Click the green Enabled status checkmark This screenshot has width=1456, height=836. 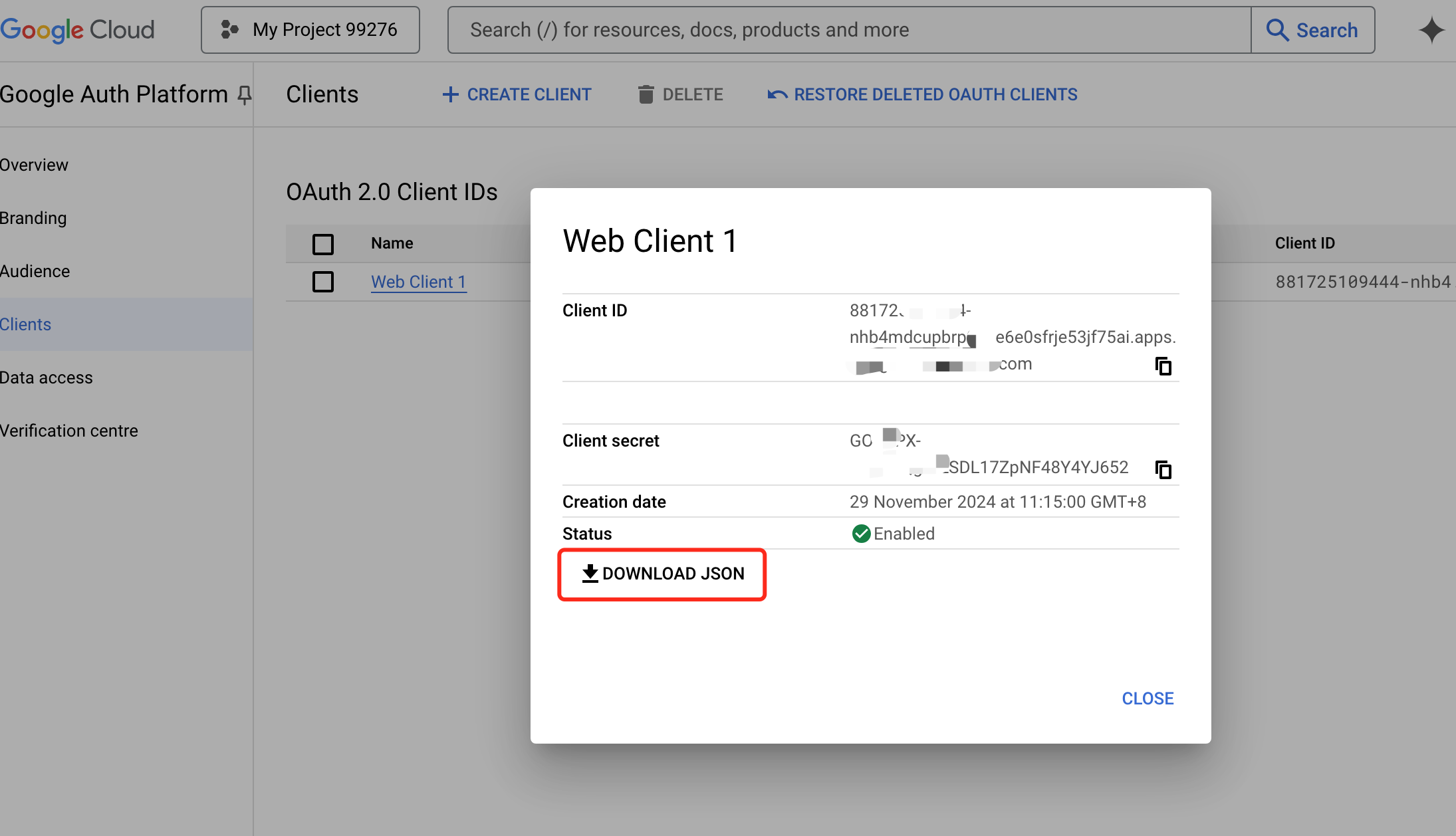pyautogui.click(x=861, y=534)
